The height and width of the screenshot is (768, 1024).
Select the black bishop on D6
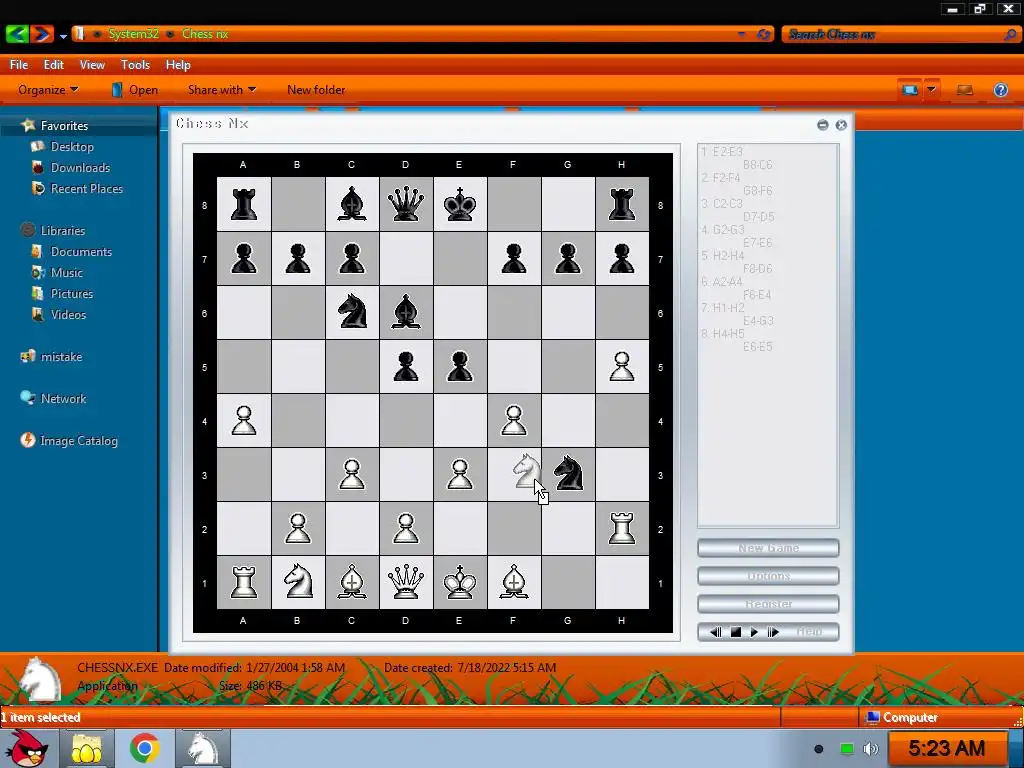(406, 312)
